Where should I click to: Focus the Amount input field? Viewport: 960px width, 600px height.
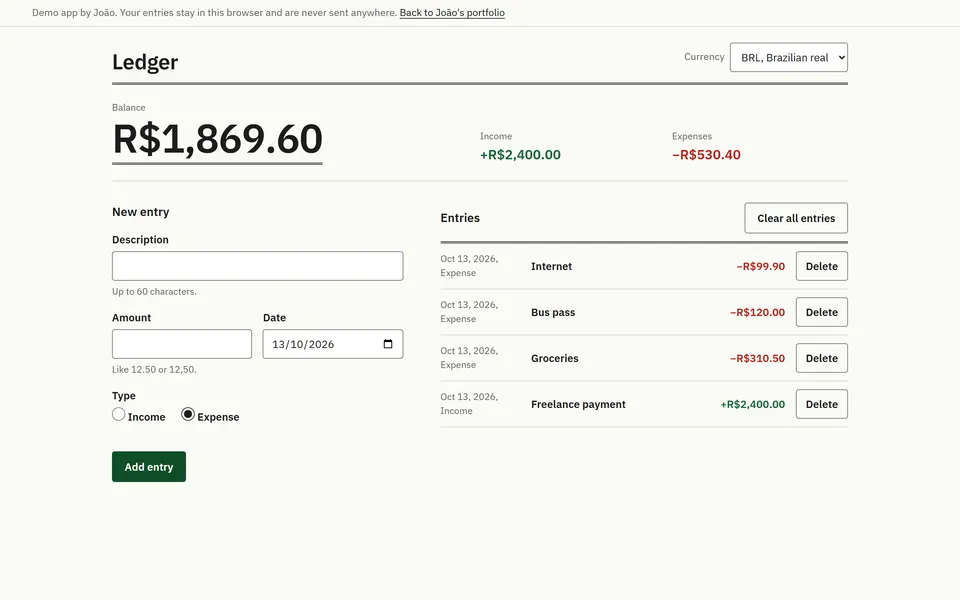[x=182, y=344]
